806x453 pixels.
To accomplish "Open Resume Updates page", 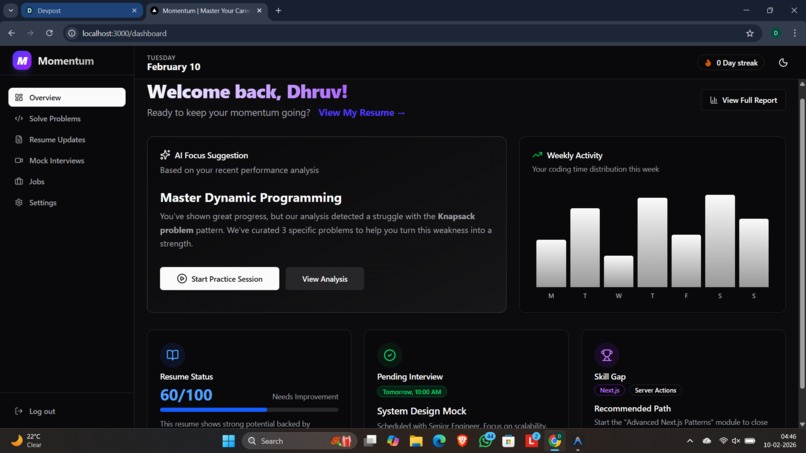I will pos(67,139).
